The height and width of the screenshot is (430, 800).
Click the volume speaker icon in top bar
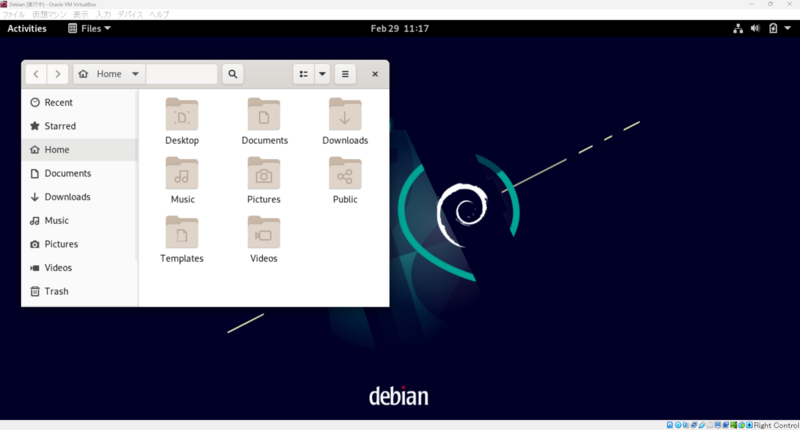[755, 29]
